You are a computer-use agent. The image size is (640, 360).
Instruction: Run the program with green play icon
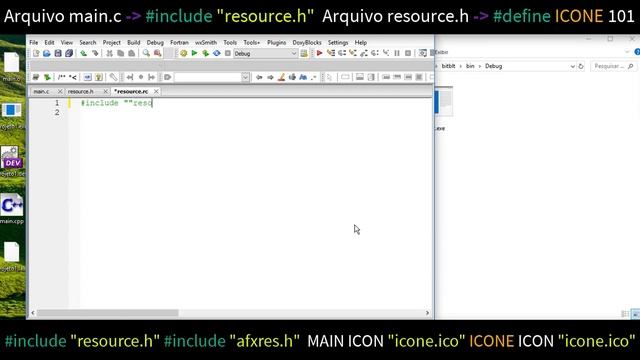tap(195, 53)
